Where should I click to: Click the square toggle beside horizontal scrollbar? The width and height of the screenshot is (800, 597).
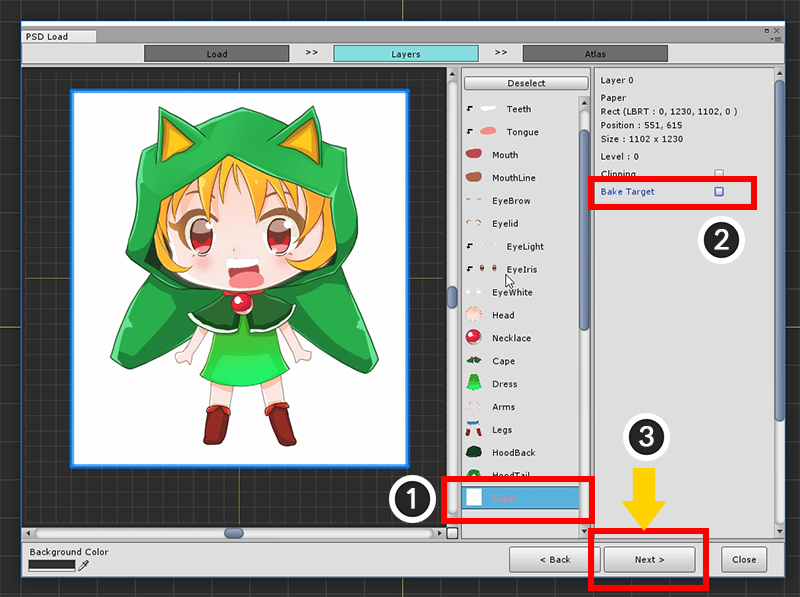[452, 533]
